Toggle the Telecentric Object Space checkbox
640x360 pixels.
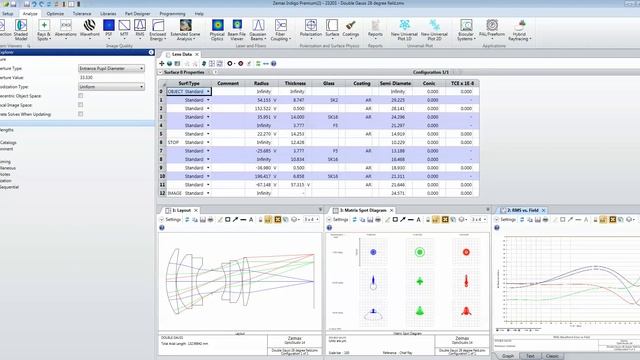(x=80, y=96)
